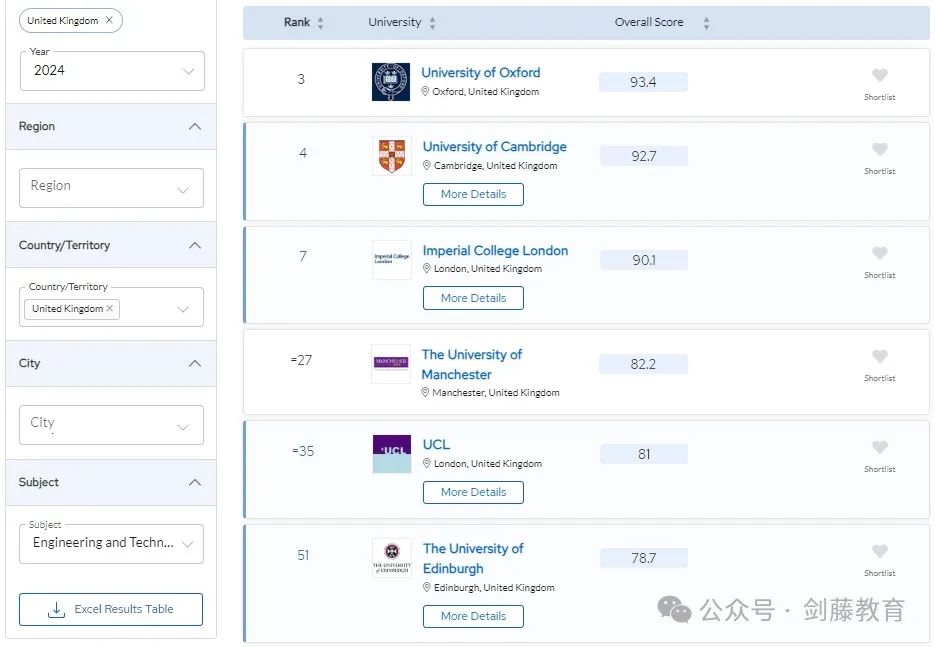This screenshot has width=935, height=647.
Task: Click More Details under University of Cambridge
Action: point(473,194)
